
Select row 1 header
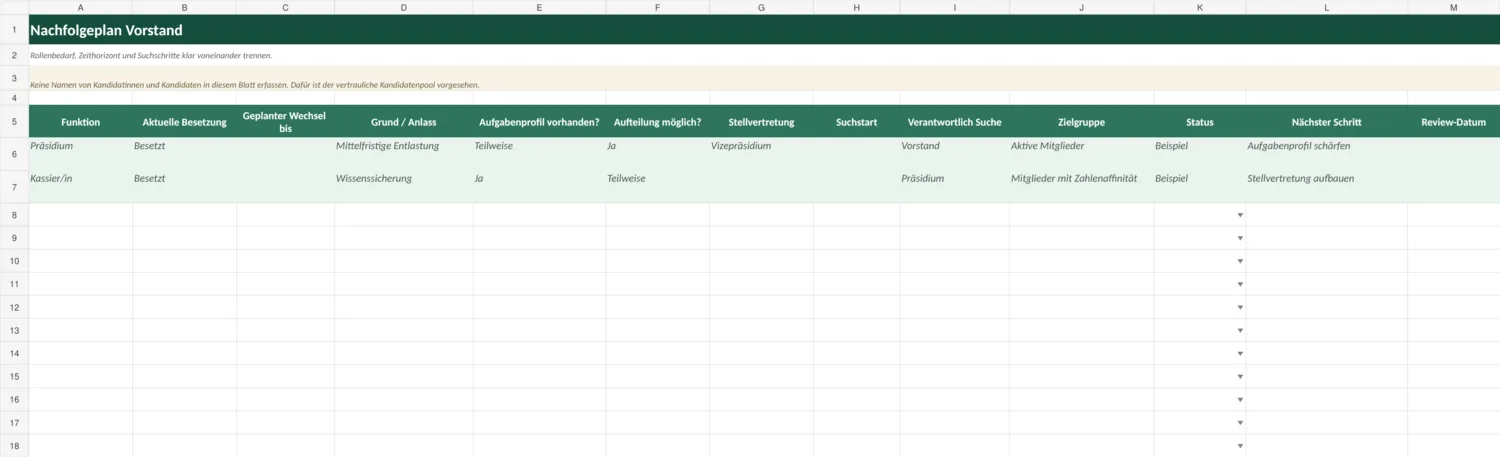pos(14,29)
